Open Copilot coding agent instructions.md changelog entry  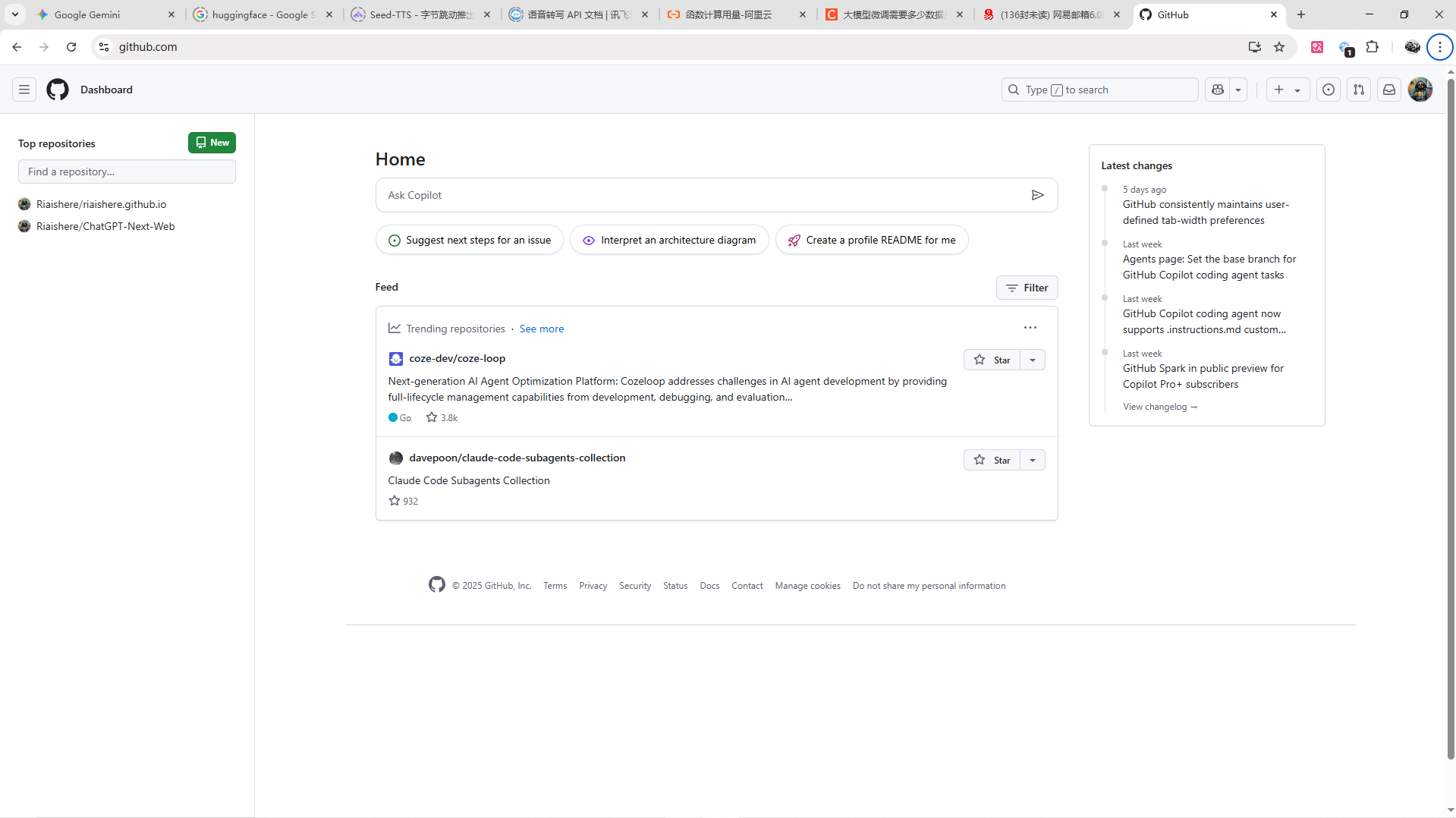coord(1204,322)
